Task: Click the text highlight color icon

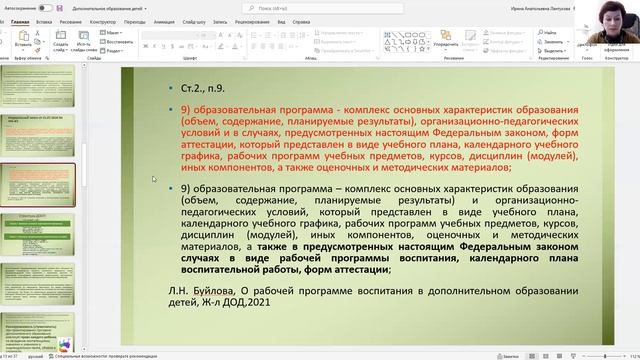Action: (221, 47)
